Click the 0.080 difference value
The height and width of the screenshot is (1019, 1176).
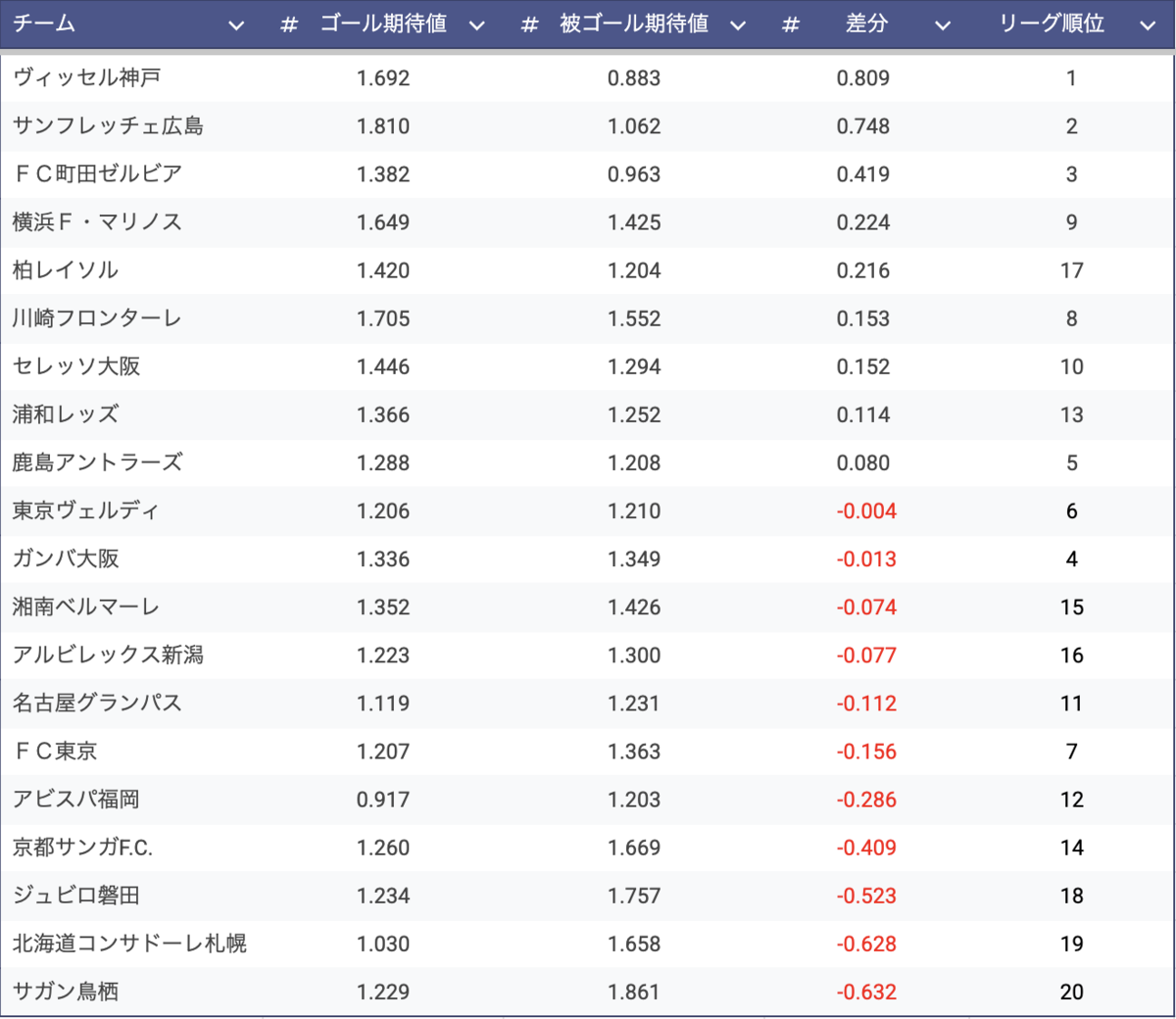pyautogui.click(x=863, y=462)
